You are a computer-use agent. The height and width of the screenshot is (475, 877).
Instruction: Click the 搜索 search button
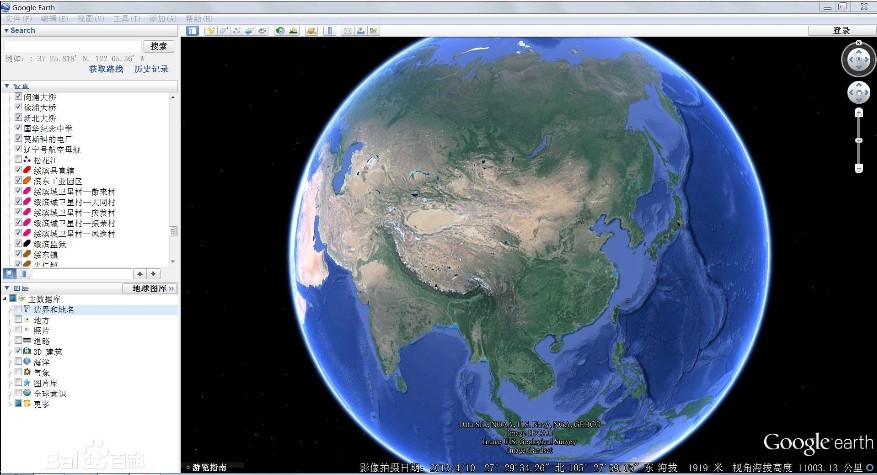point(158,46)
